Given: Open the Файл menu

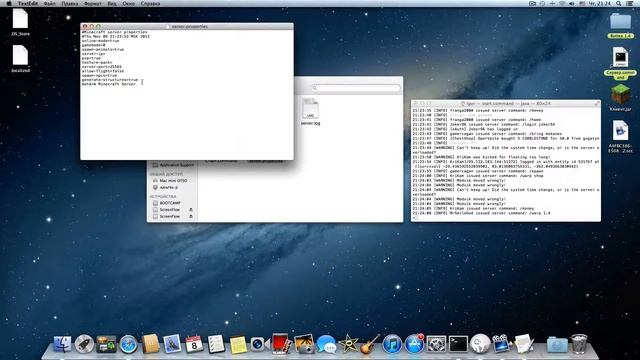Looking at the screenshot, I should [x=49, y=3].
